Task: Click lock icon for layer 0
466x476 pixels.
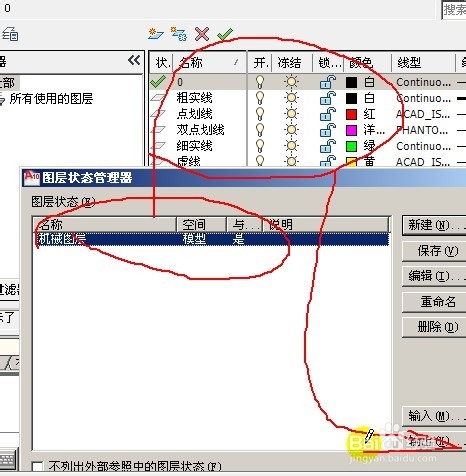Action: tap(328, 82)
